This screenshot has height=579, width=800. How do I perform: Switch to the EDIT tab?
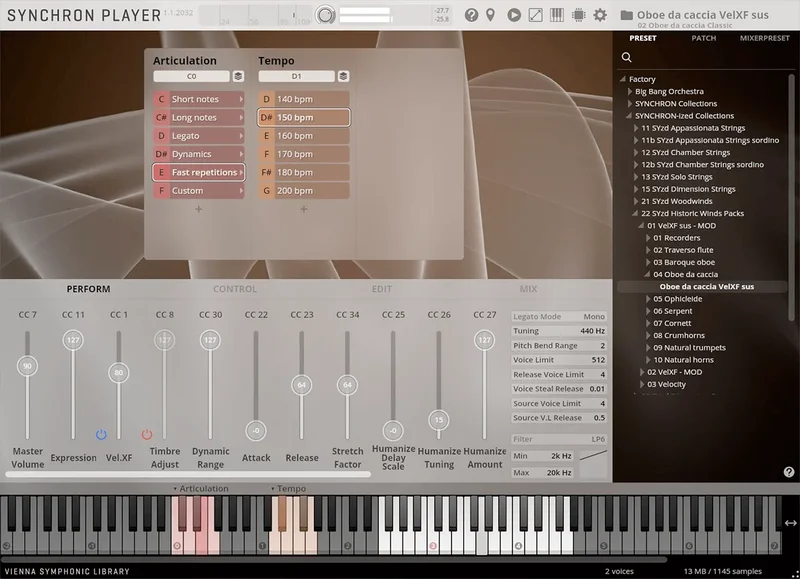click(382, 289)
